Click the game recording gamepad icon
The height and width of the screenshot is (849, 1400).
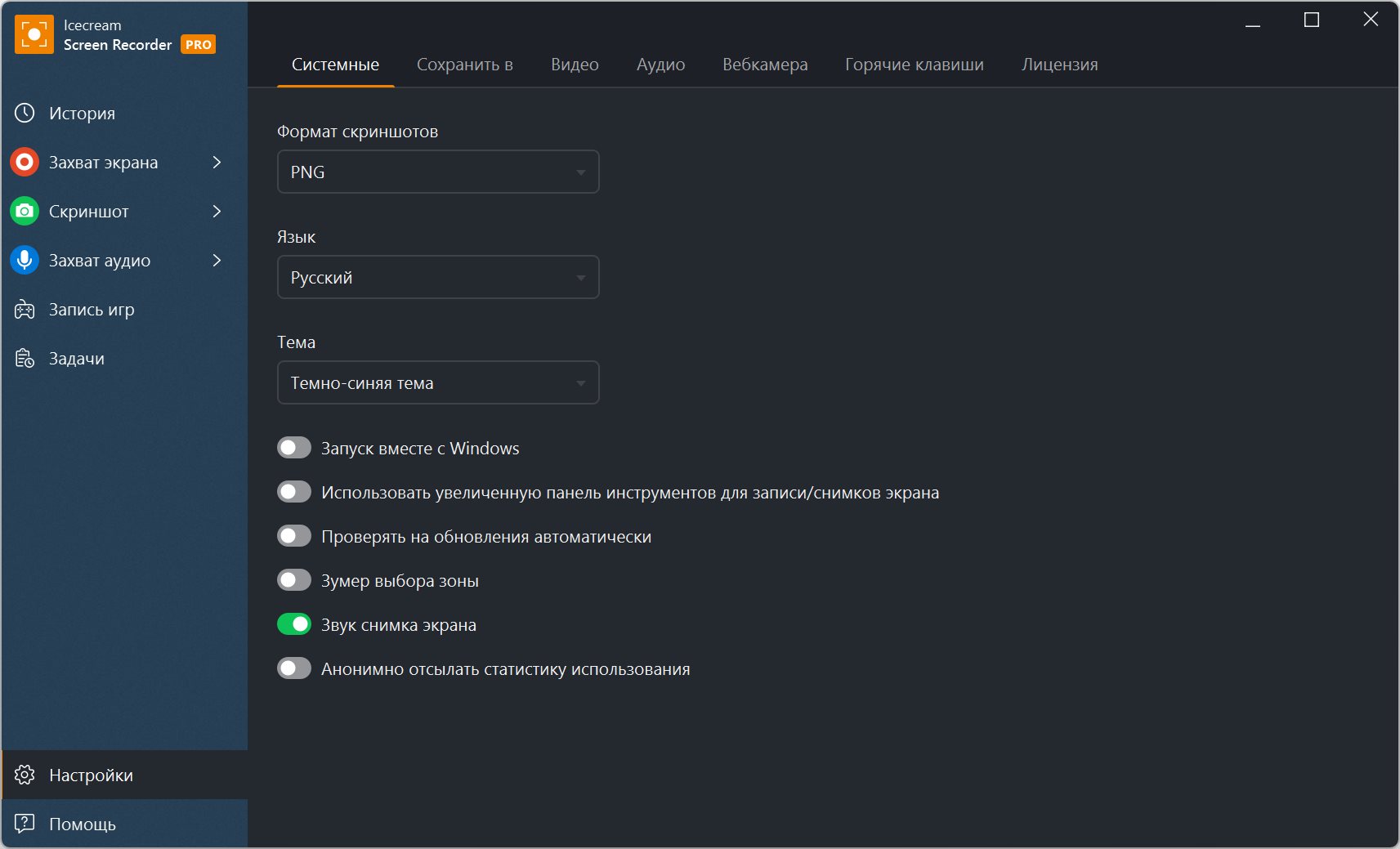point(25,309)
